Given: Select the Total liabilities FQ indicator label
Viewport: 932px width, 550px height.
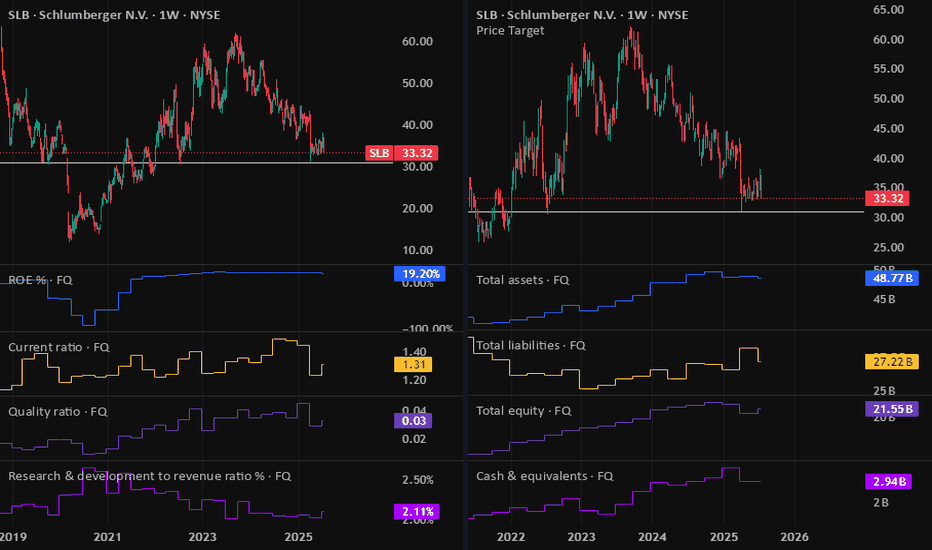Looking at the screenshot, I should pyautogui.click(x=531, y=345).
